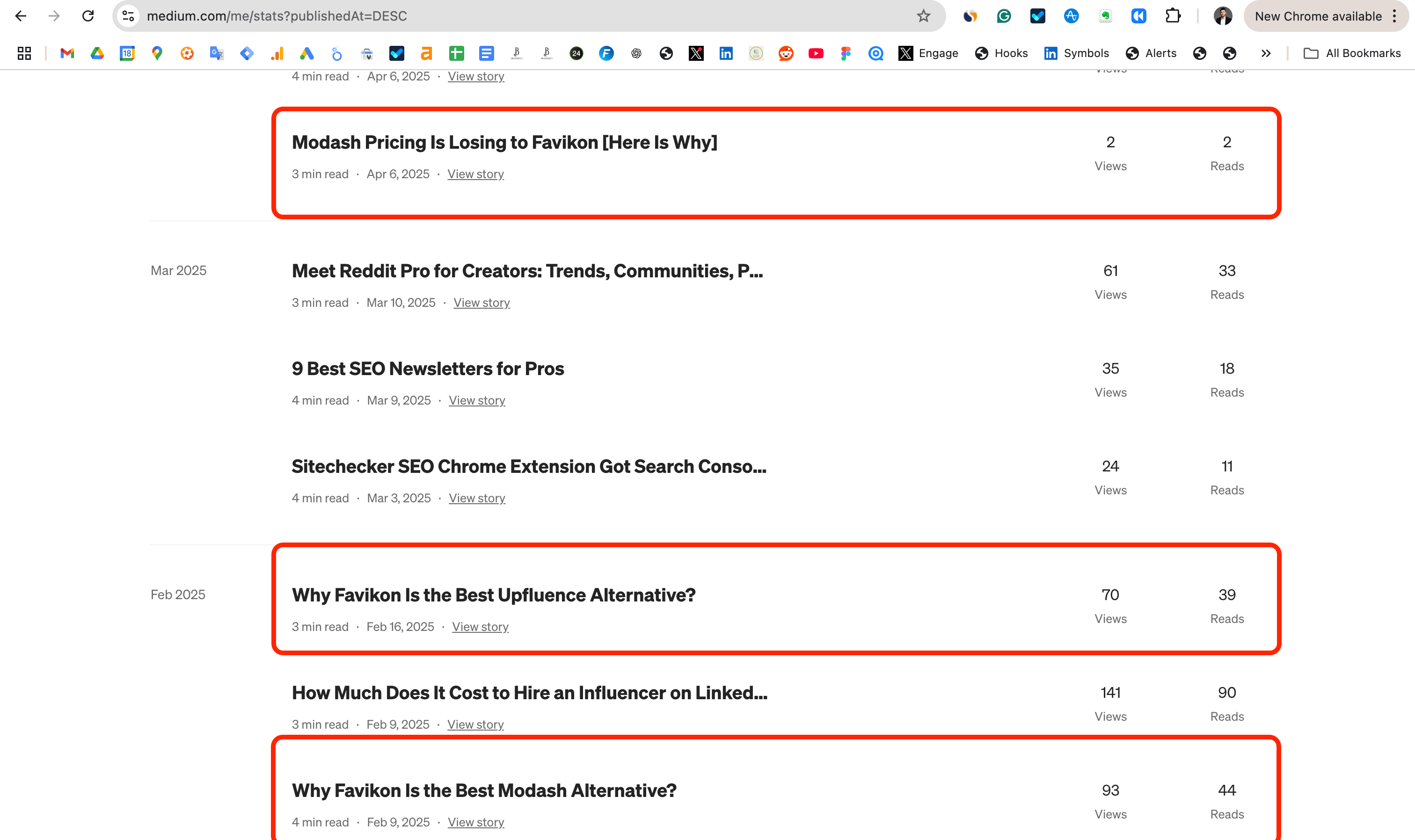View story for Best Modash Alternative
The height and width of the screenshot is (840, 1415).
tap(476, 822)
